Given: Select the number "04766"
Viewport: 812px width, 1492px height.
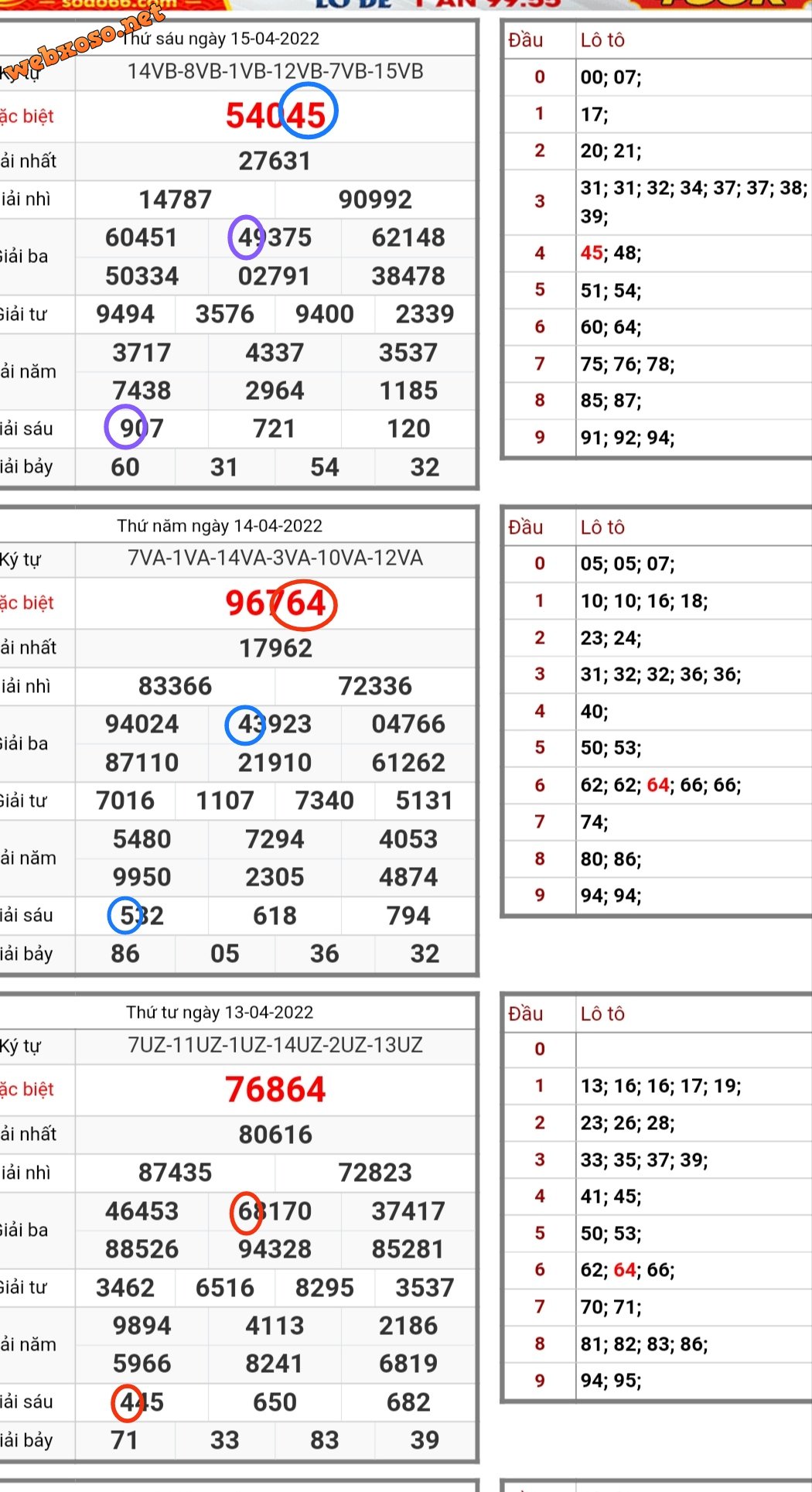Looking at the screenshot, I should point(408,724).
